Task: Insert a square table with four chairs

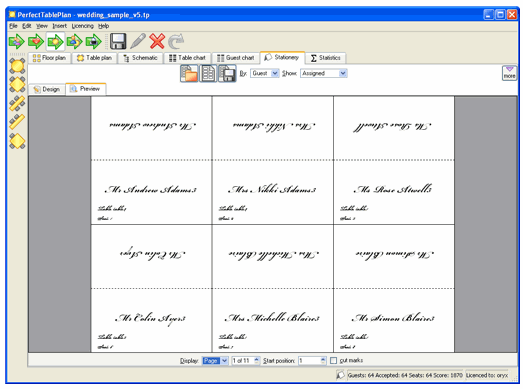Action: pyautogui.click(x=17, y=84)
